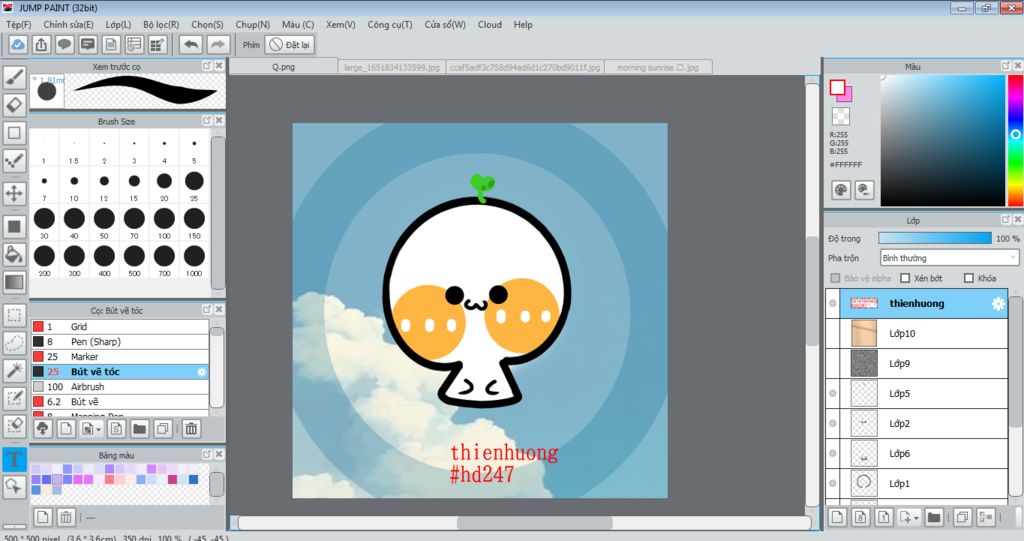Click the speech bubble toolbar icon
Image resolution: width=1024 pixels, height=541 pixels.
coord(64,44)
